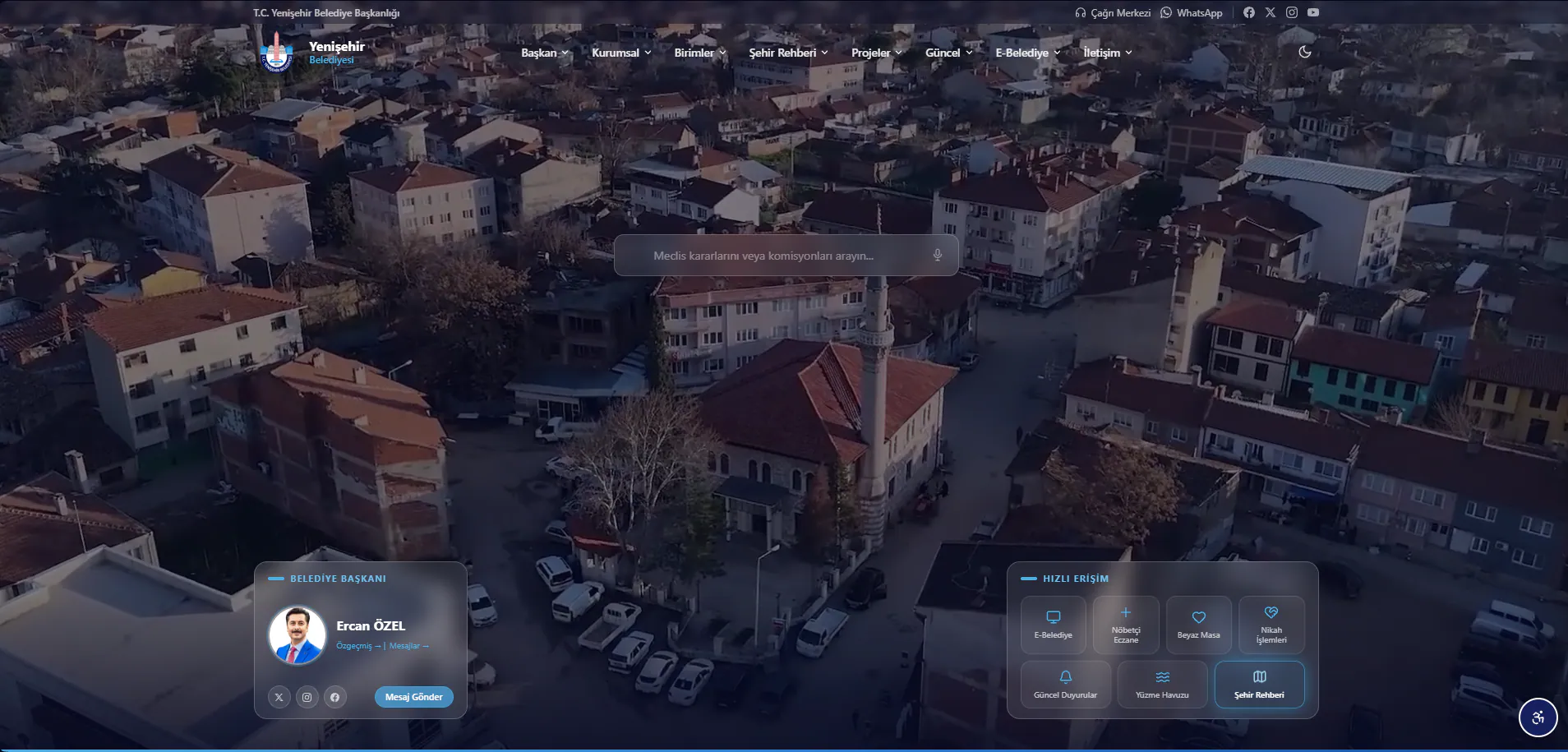Open the X icon in the top bar
The image size is (1568, 752).
point(1271,12)
